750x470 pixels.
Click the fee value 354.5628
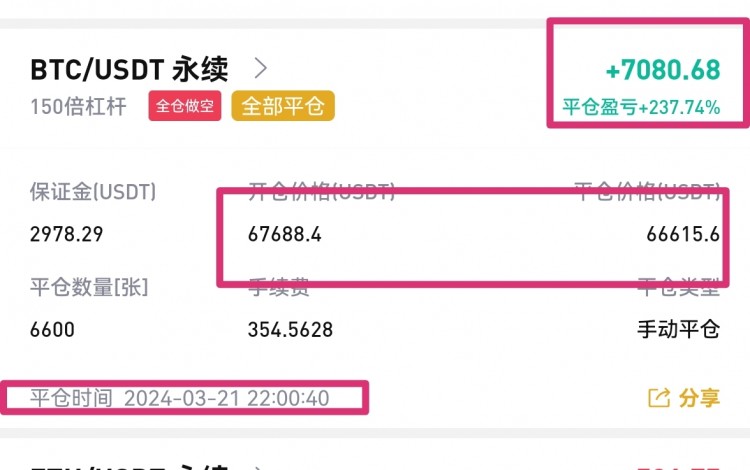point(290,329)
